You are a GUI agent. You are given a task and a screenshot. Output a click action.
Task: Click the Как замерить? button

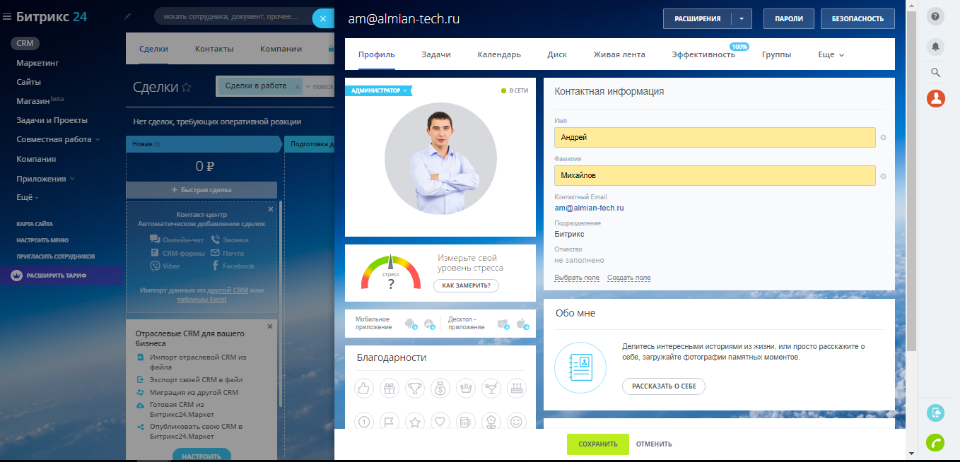coord(466,285)
